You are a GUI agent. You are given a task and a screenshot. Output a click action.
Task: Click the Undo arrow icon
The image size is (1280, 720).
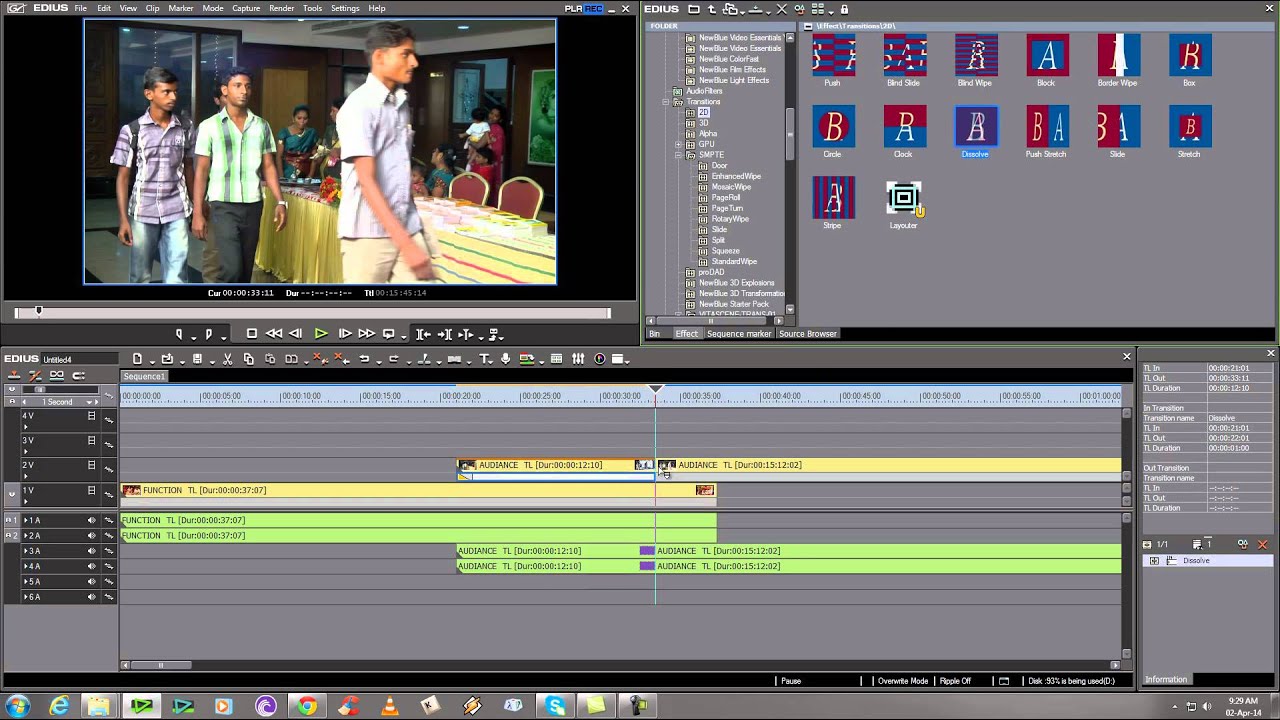point(364,359)
